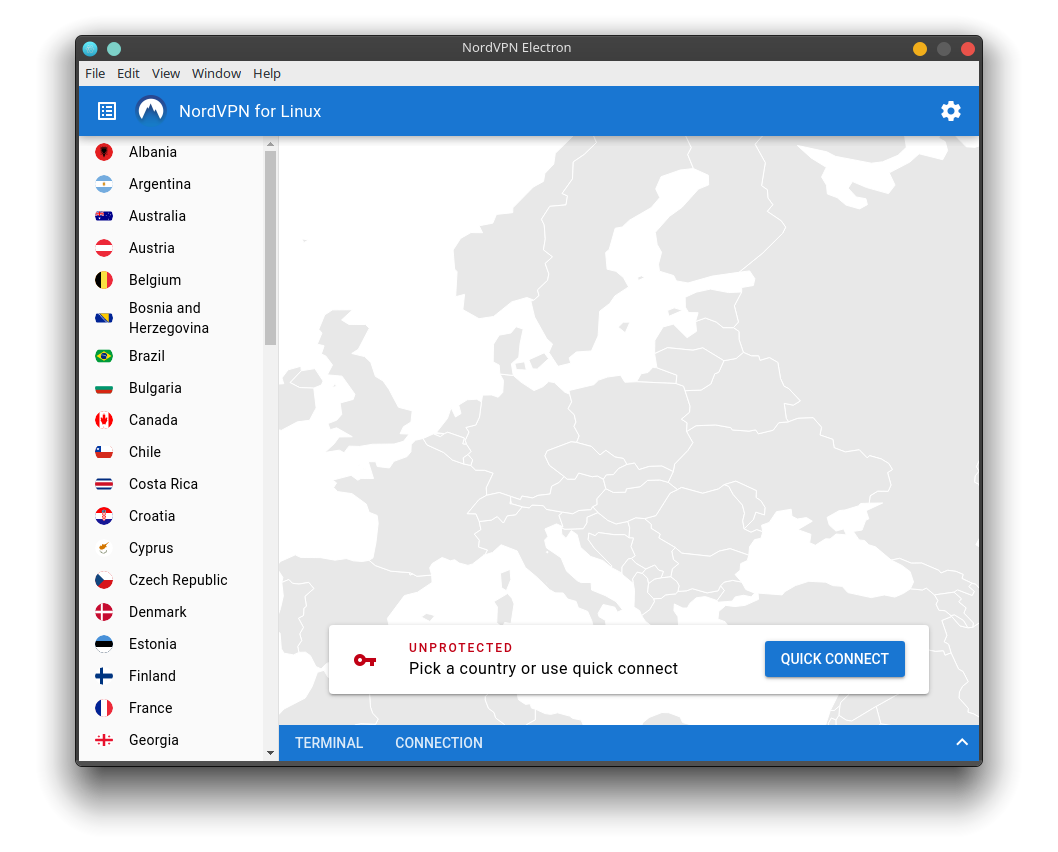Click the orange minimize window button
This screenshot has width=1058, height=852.
[x=920, y=49]
